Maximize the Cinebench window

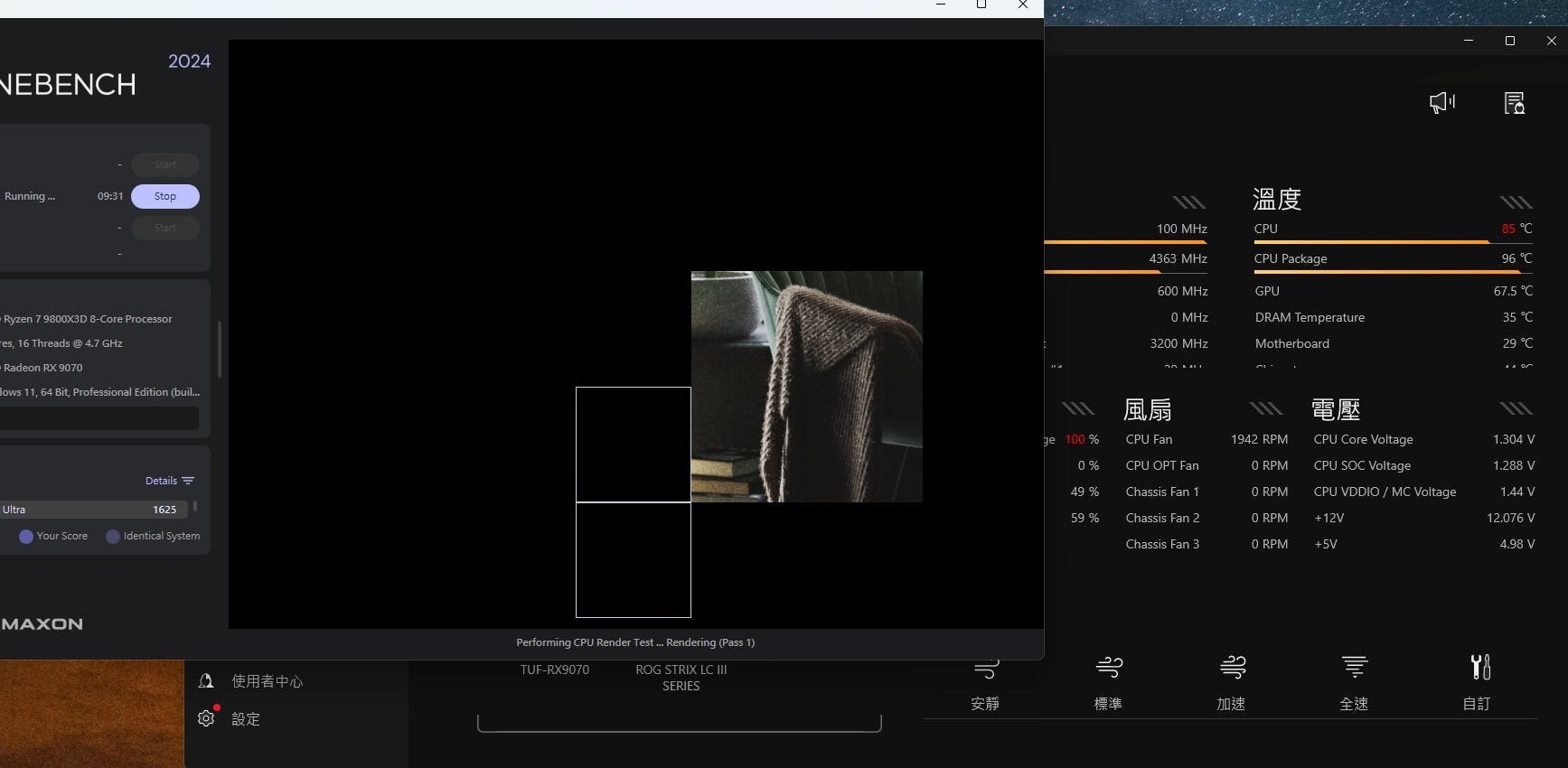pyautogui.click(x=981, y=5)
